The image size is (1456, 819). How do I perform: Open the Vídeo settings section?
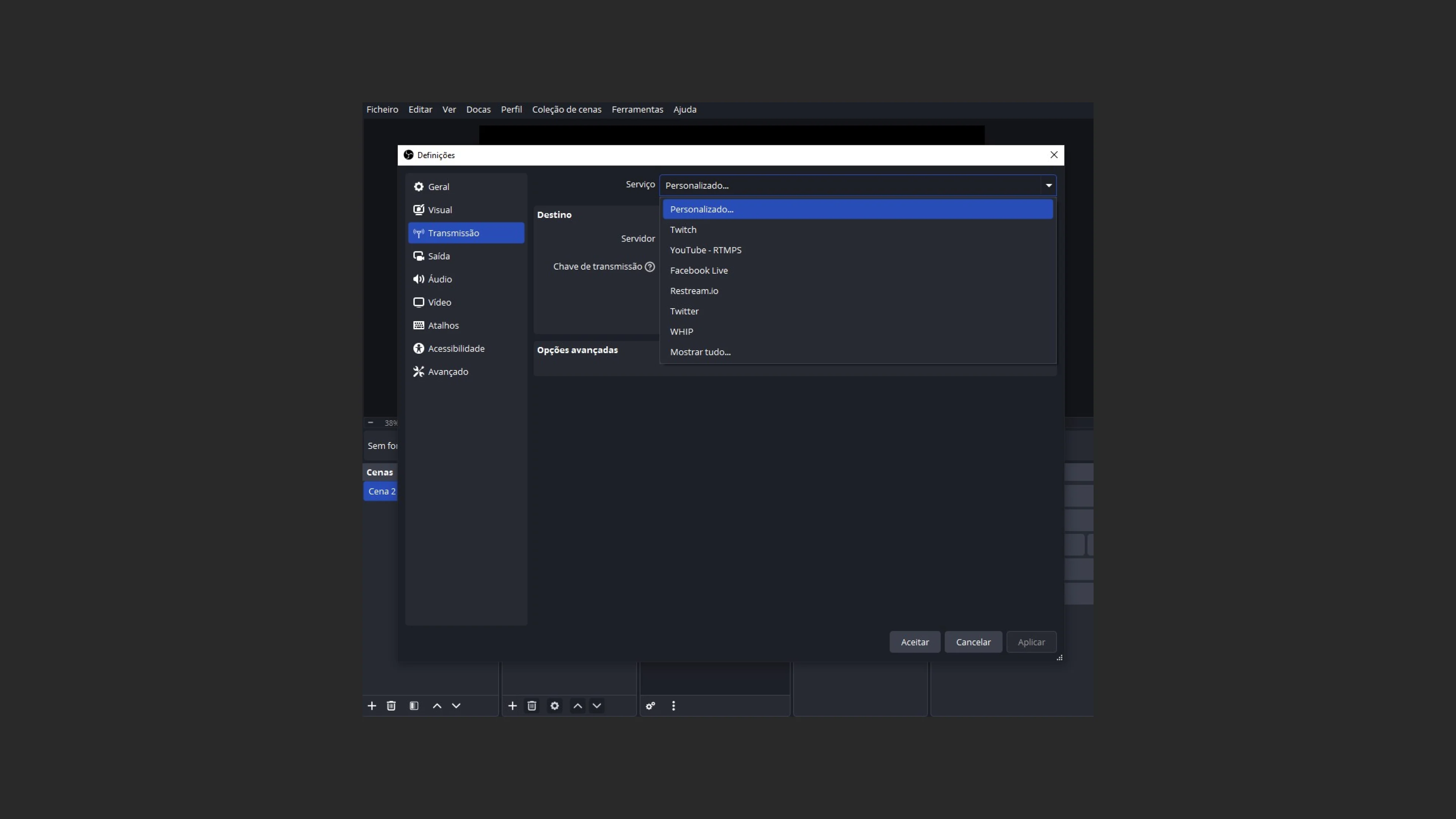466,303
